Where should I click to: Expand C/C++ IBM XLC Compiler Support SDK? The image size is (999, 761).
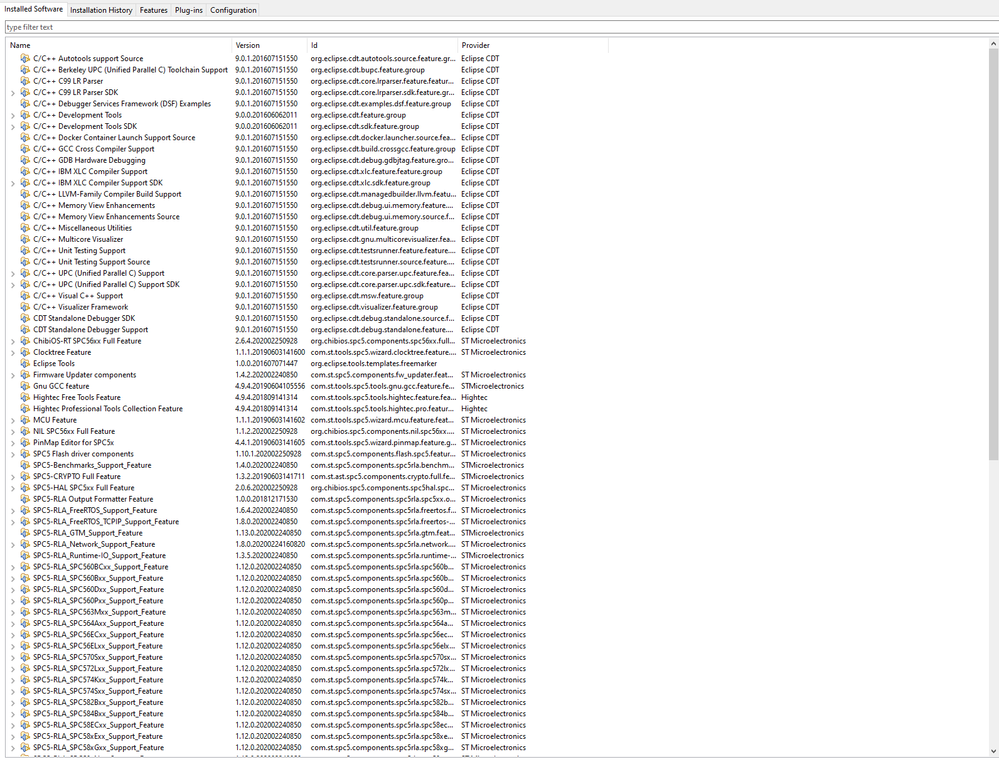coord(13,183)
